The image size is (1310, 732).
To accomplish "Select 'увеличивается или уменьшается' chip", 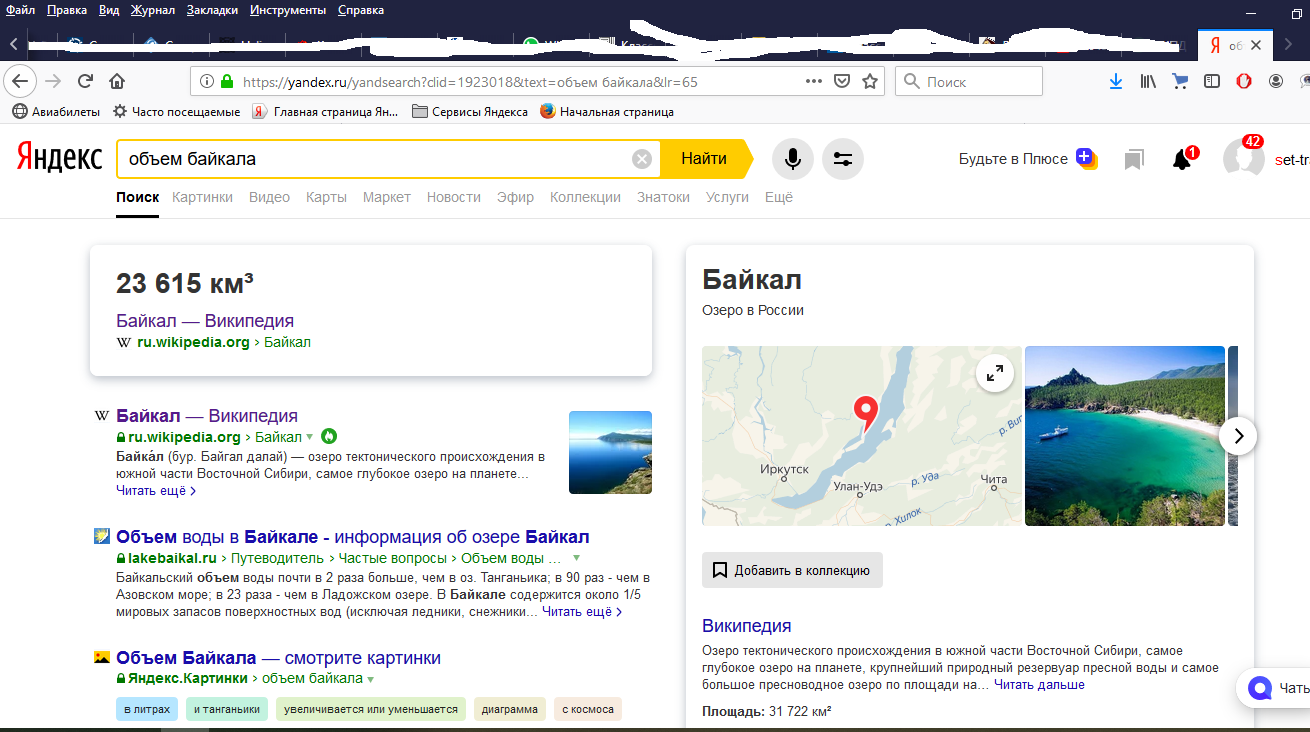I will tap(371, 709).
